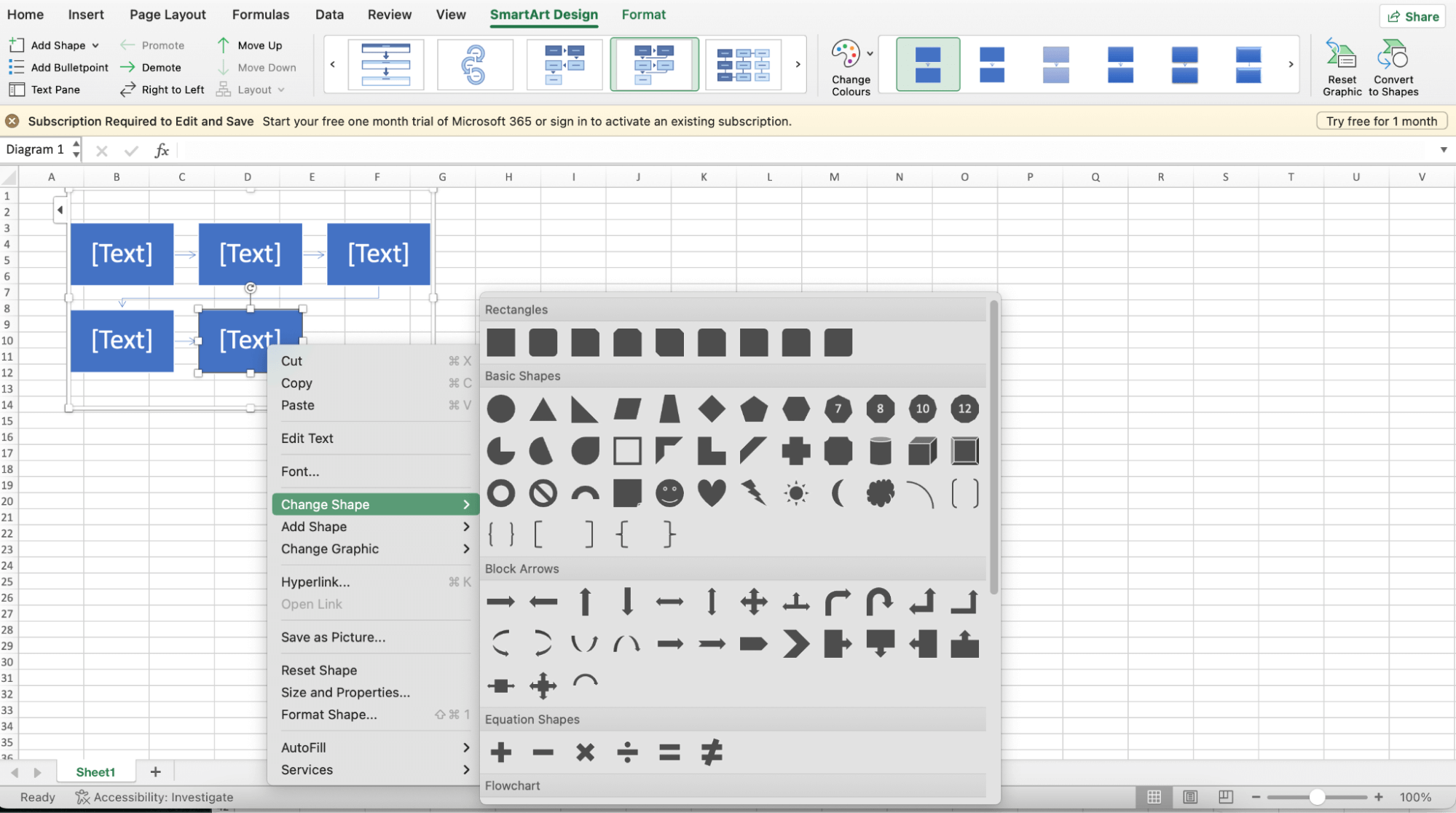Dismiss the subscription warning banner
Screen dimensions: 1456x813
click(x=12, y=120)
